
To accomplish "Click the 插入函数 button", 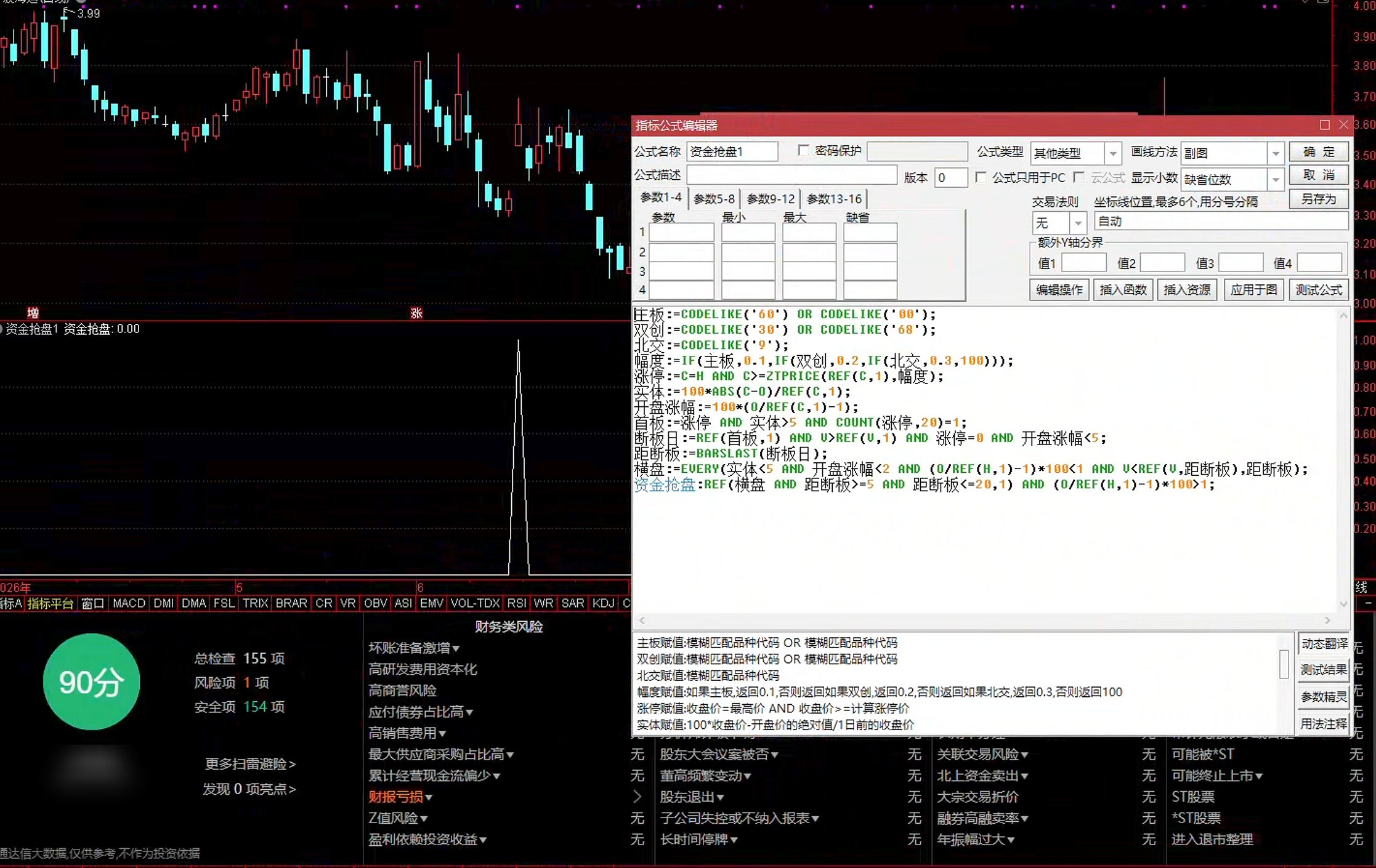I will (x=1123, y=289).
